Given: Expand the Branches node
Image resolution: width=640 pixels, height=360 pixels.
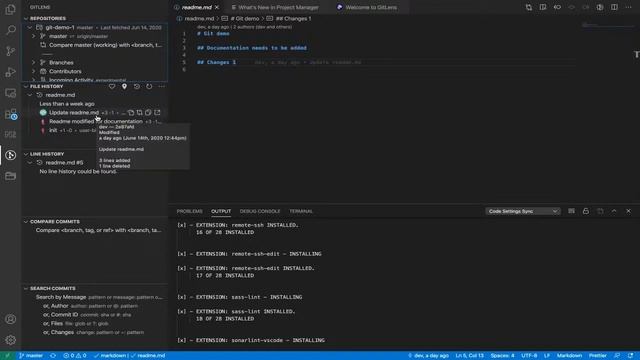Looking at the screenshot, I should (33, 62).
